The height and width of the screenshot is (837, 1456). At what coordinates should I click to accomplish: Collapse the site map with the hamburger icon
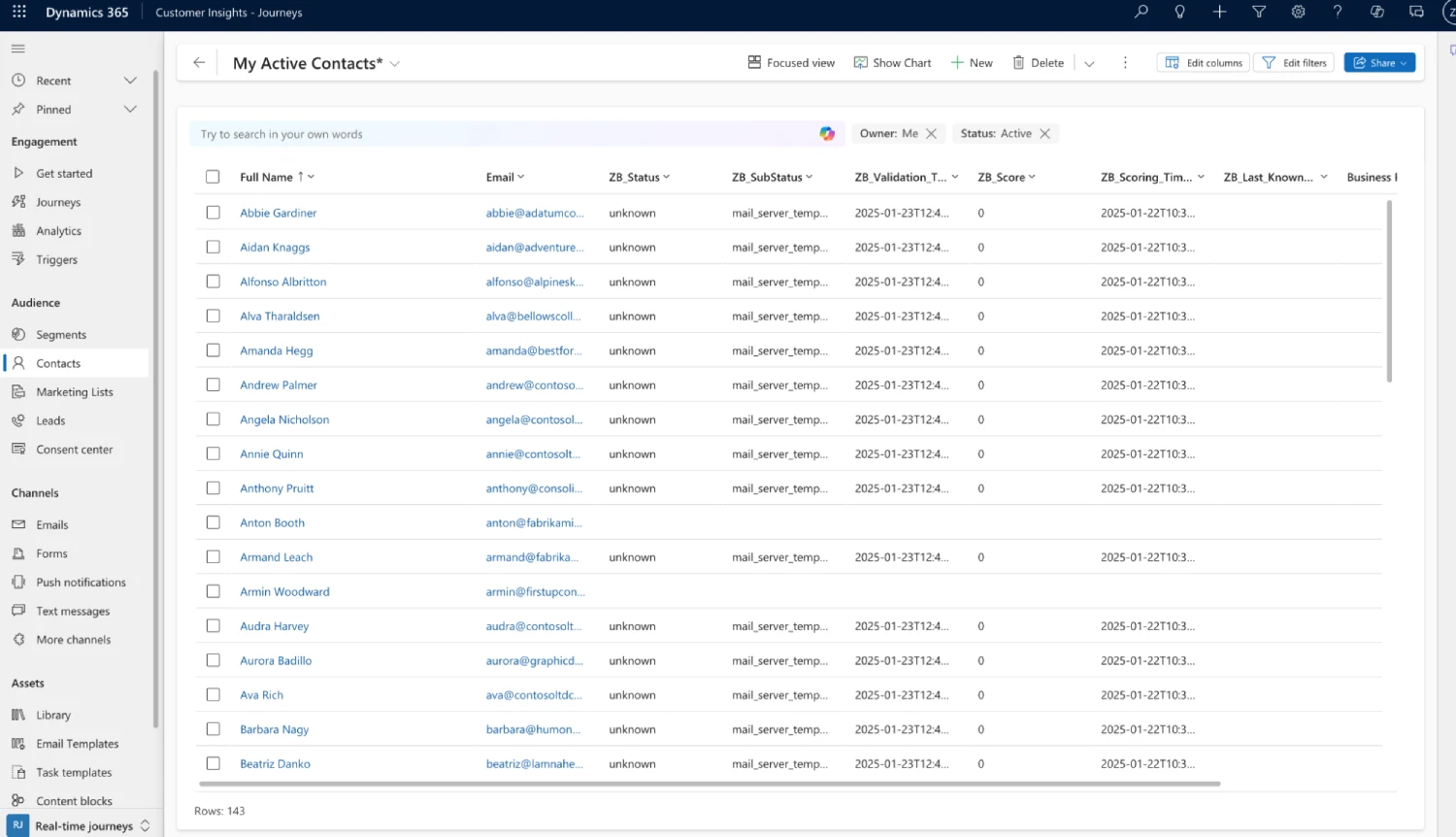coord(17,48)
